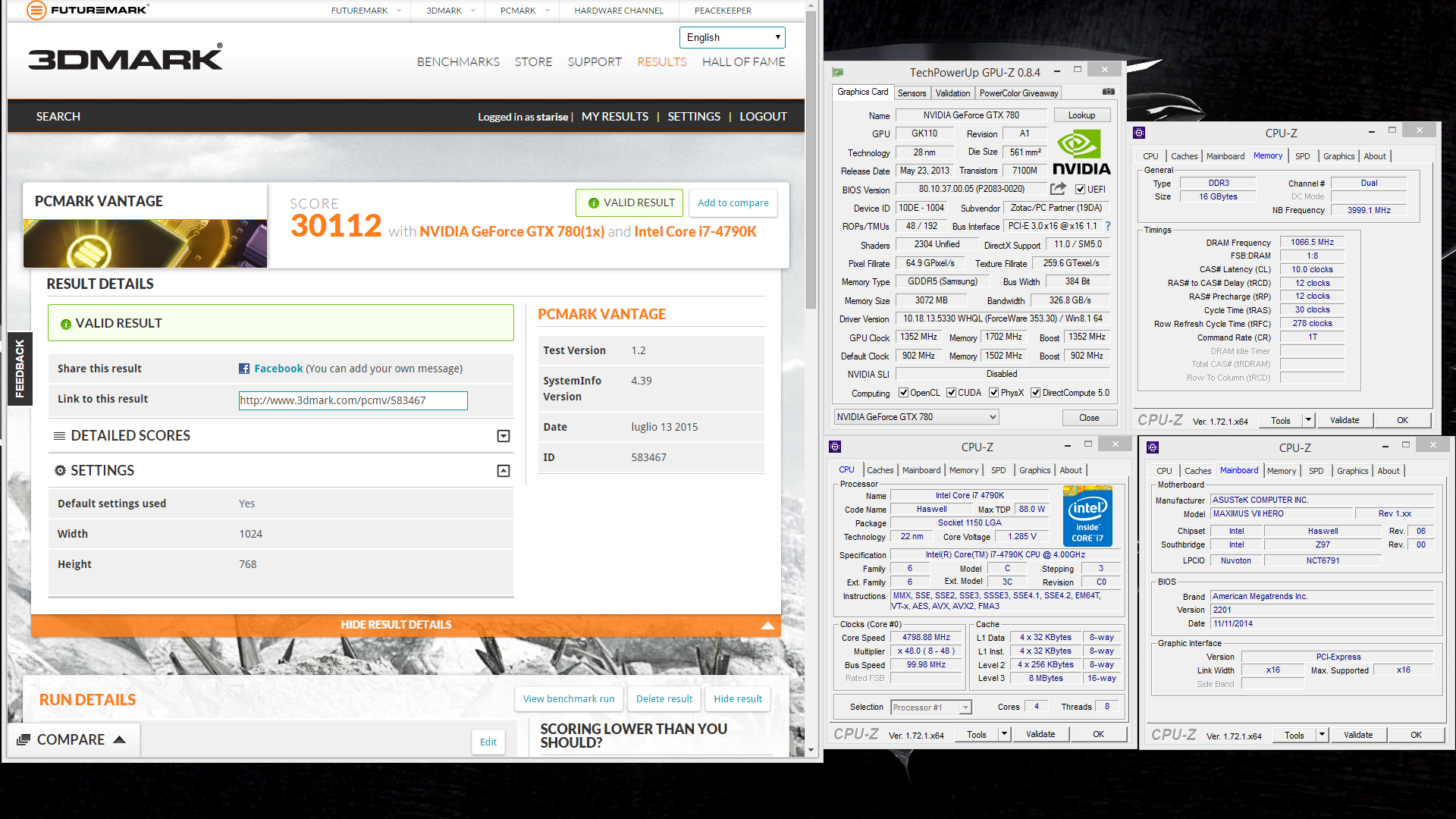Click the Compare stack icon at bottom left
Image resolution: width=1456 pixels, height=819 pixels.
24,739
